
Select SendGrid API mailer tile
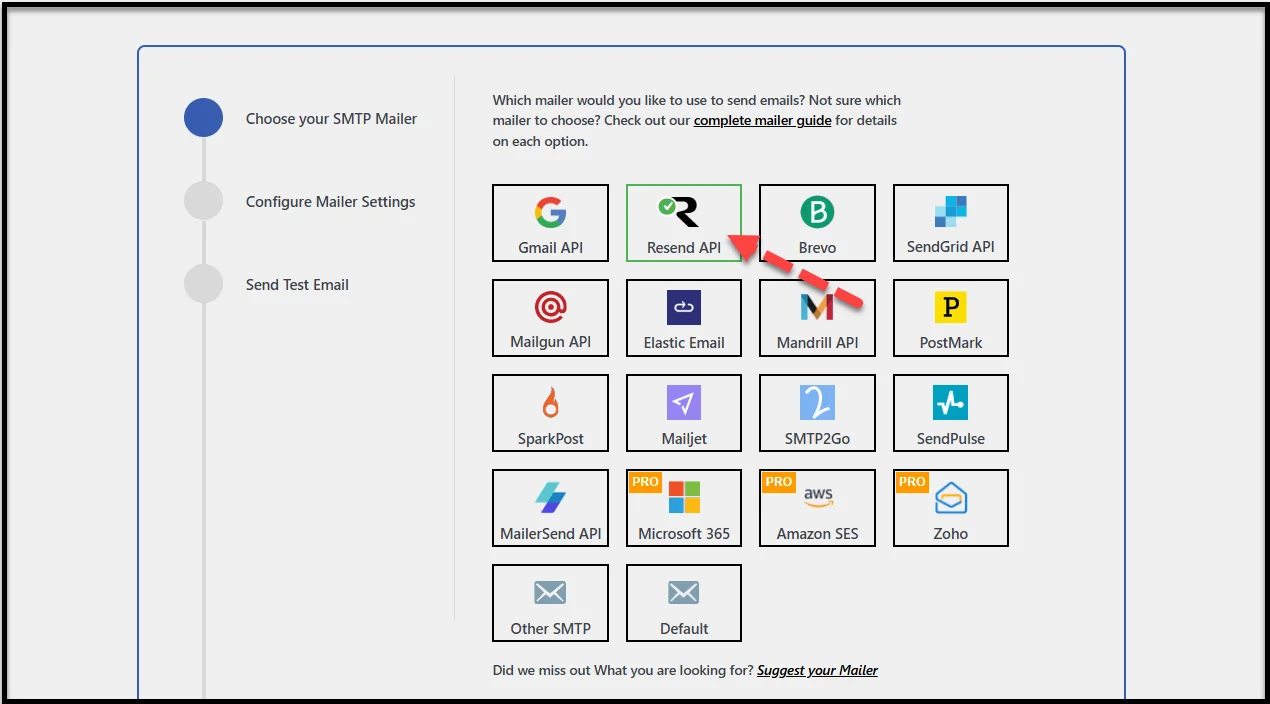[x=950, y=223]
